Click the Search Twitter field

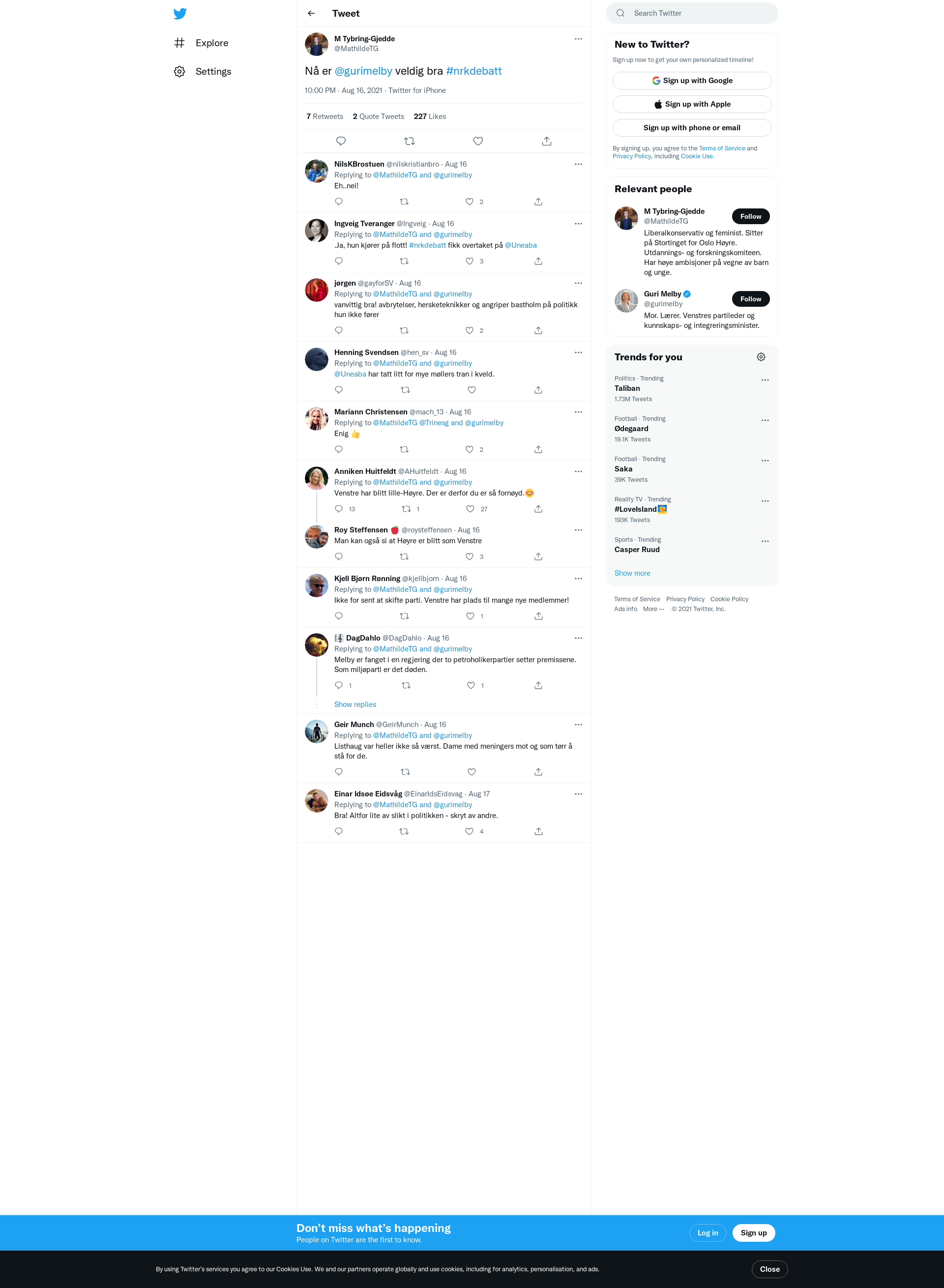pos(692,13)
